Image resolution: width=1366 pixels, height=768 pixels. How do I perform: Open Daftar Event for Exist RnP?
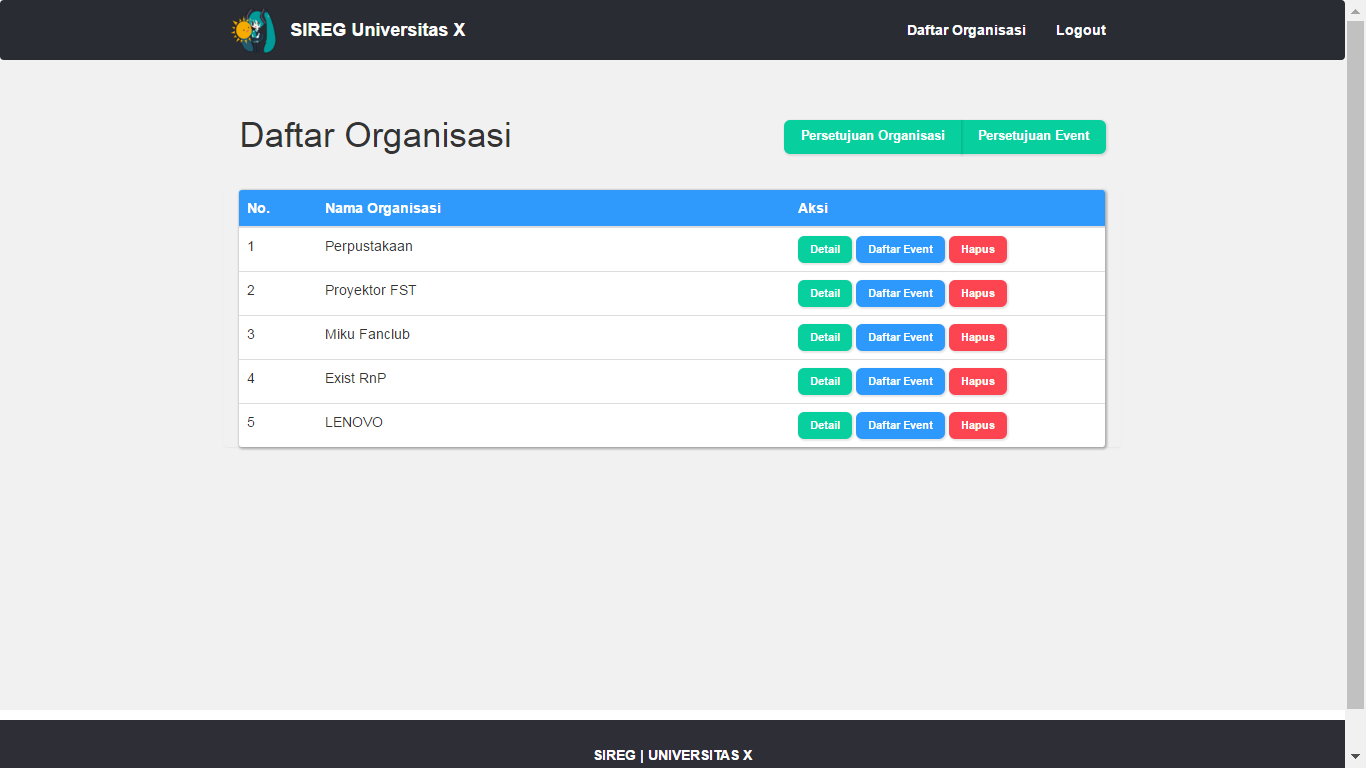tap(900, 381)
